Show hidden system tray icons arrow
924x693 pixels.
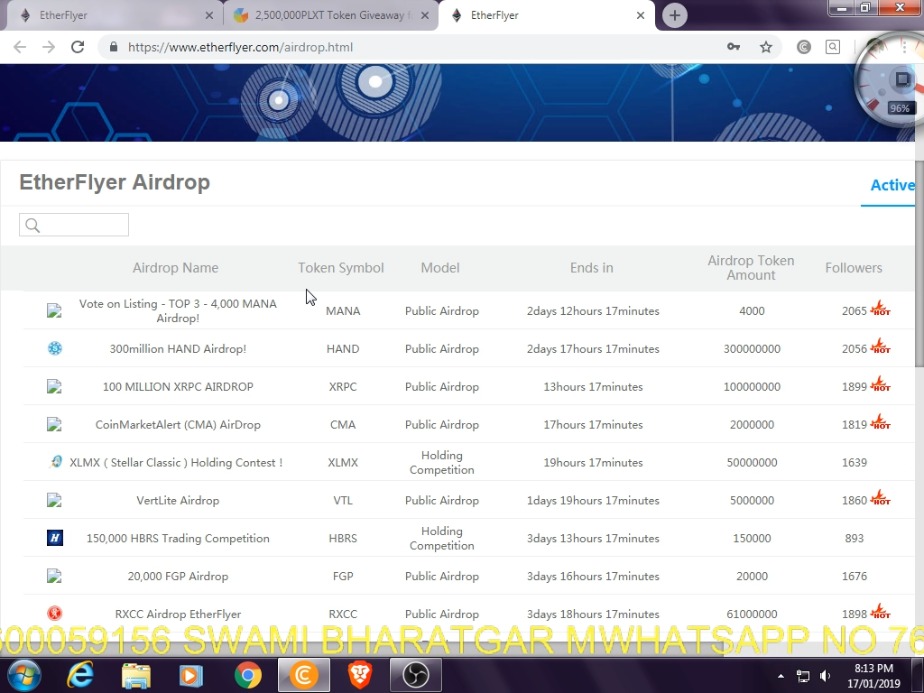(x=781, y=676)
